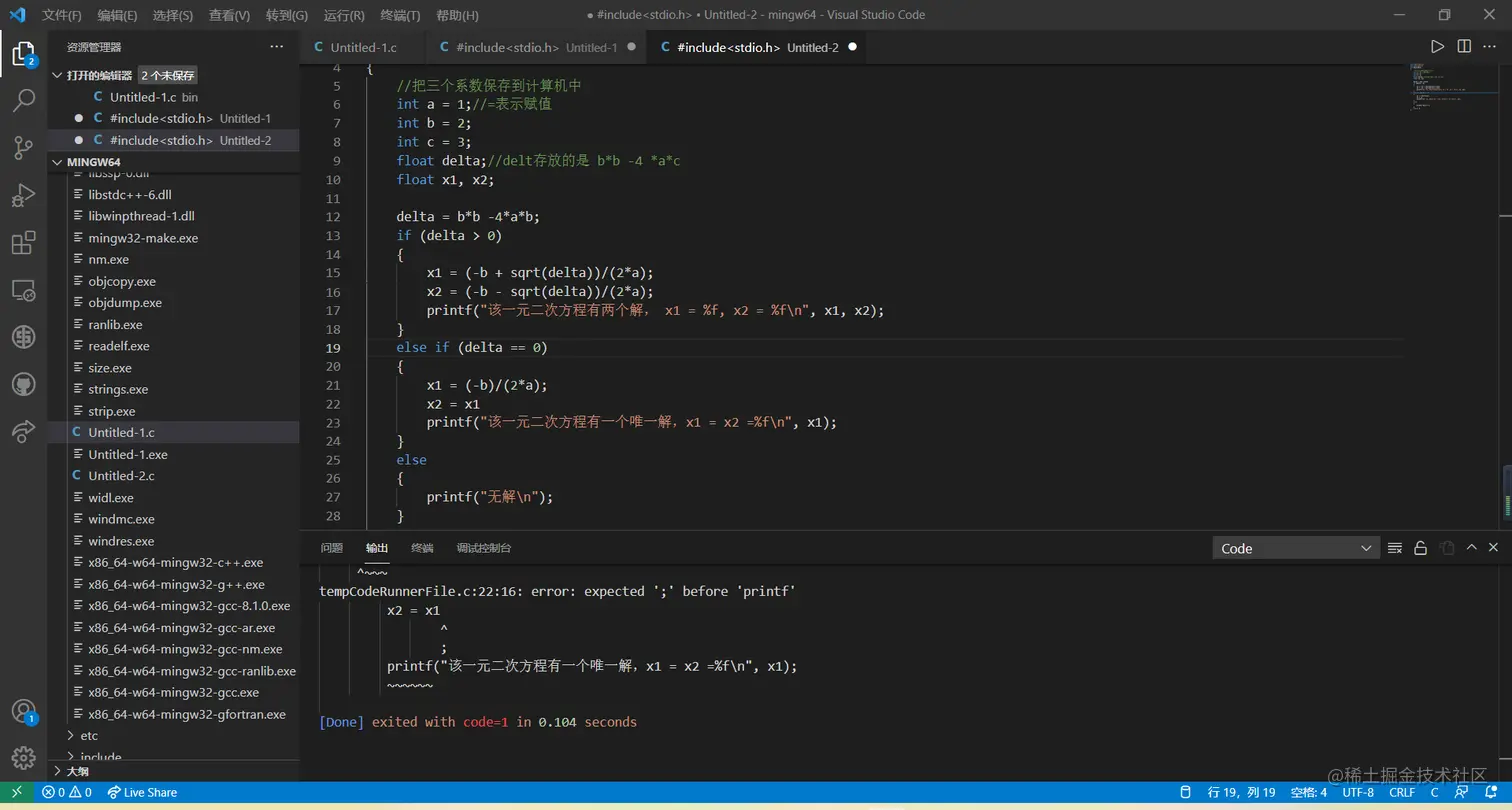Image resolution: width=1512 pixels, height=810 pixels.
Task: Open the Source Control view
Action: tap(23, 148)
